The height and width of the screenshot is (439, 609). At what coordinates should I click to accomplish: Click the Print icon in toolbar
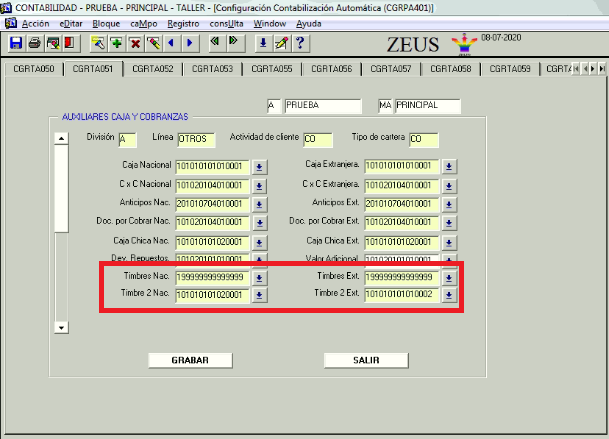[x=35, y=43]
